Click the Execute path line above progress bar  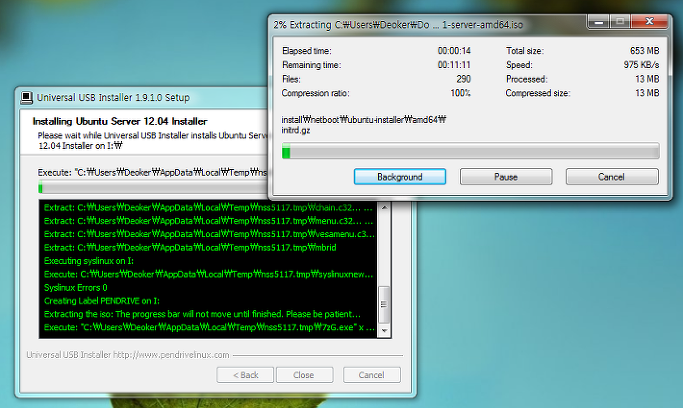(x=152, y=172)
